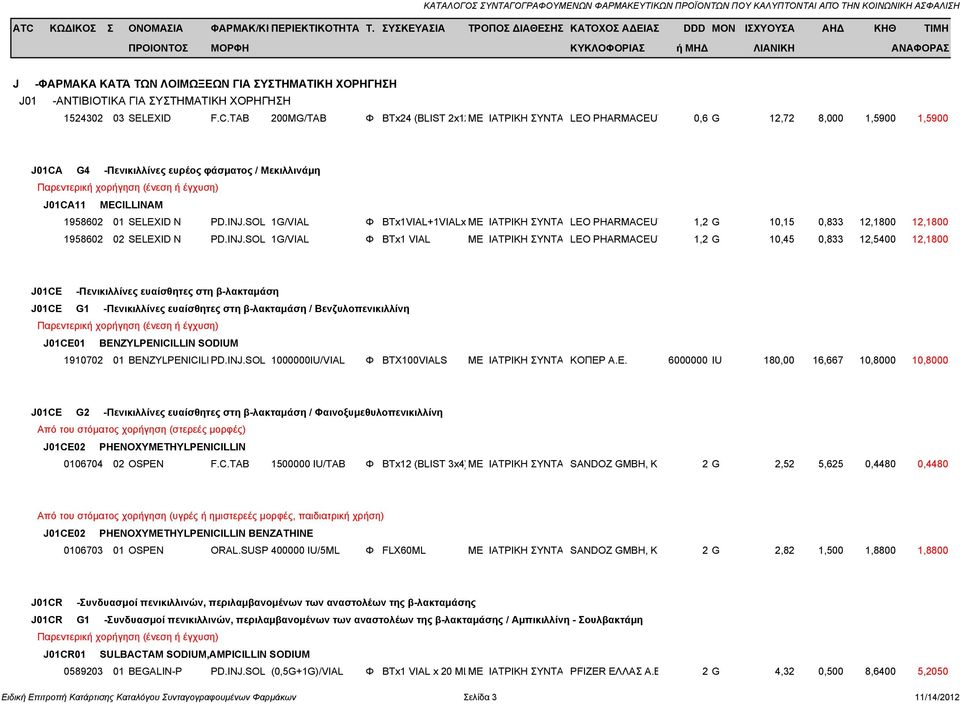Click licence holder ΚΟΠΕΡ Α.Ε.

[x=598, y=361]
